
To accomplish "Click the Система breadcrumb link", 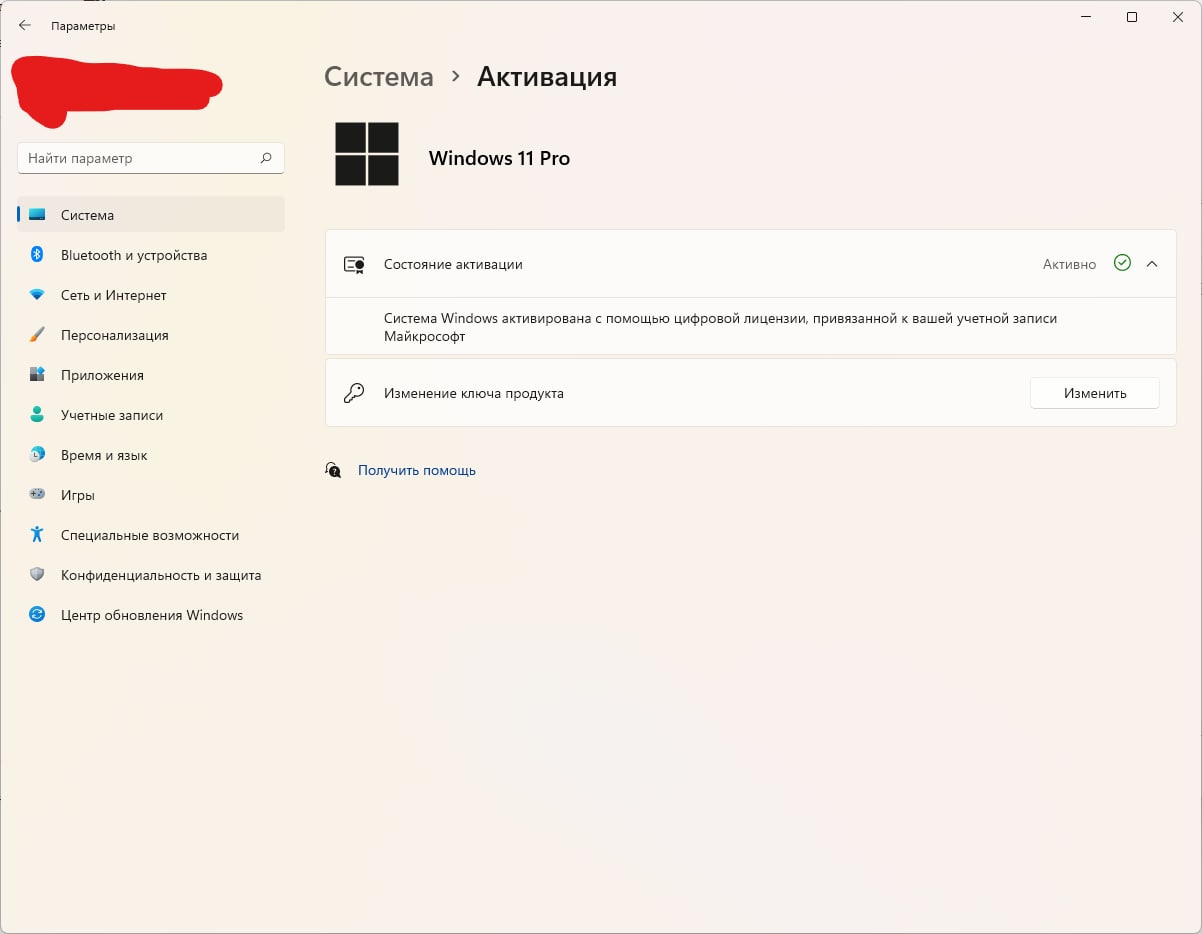I will [x=379, y=76].
